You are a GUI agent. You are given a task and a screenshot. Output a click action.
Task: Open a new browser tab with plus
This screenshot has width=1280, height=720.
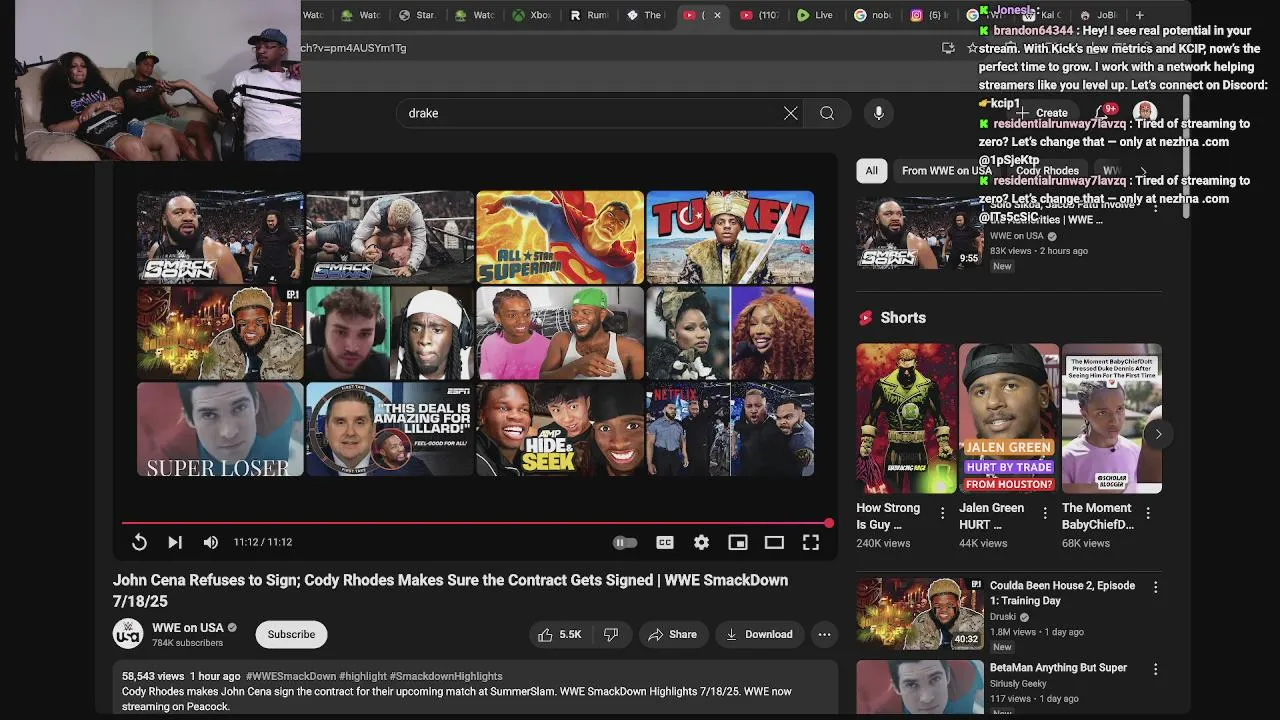[x=1139, y=15]
